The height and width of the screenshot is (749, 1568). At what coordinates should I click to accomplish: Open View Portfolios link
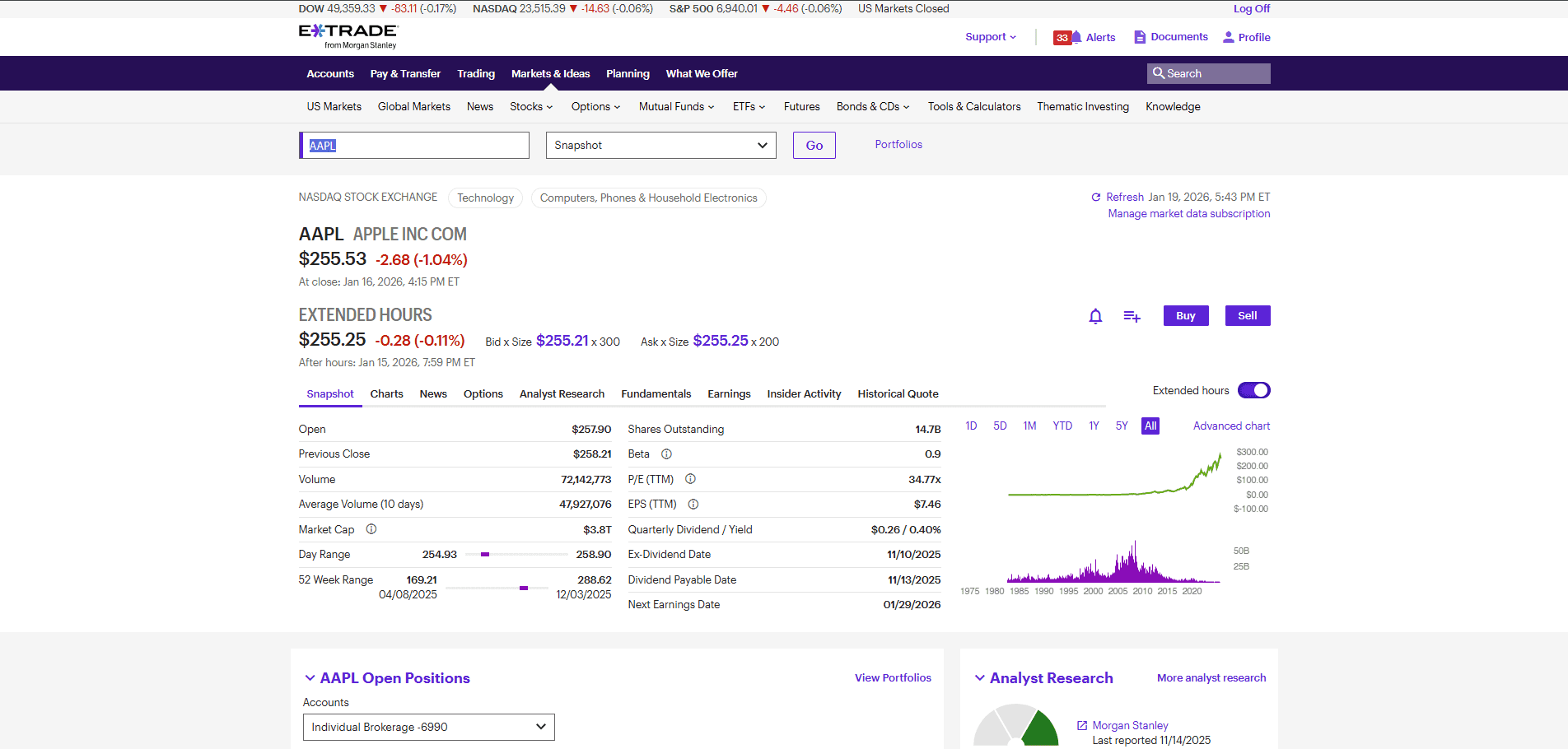893,678
